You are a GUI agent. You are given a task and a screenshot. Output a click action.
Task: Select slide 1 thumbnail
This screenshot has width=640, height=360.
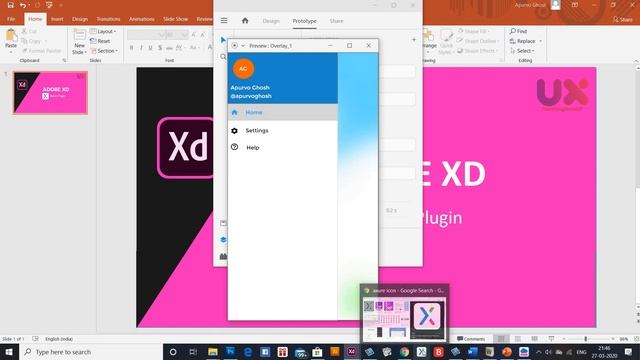click(50, 93)
